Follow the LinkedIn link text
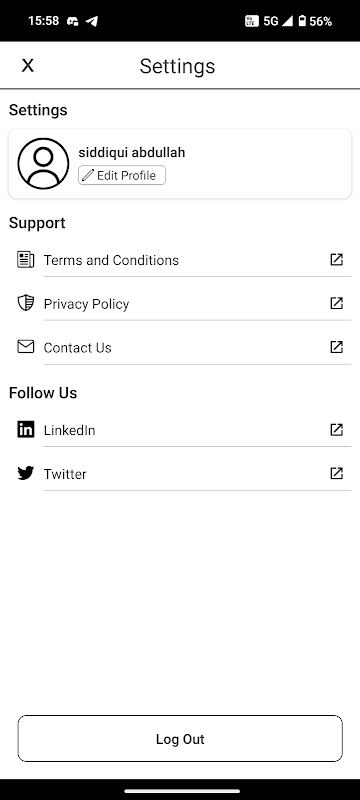 [69, 430]
